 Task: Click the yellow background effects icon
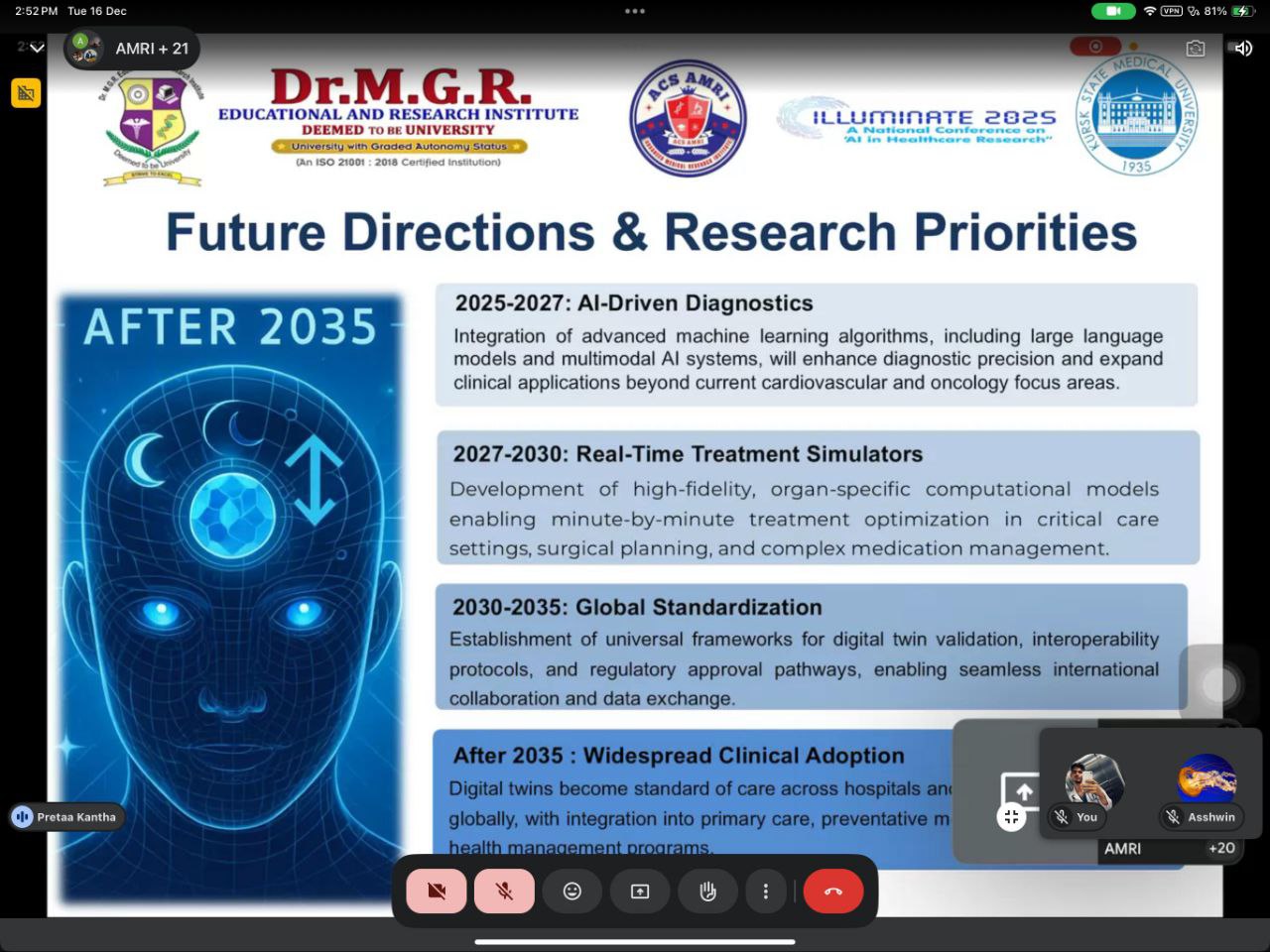26,93
